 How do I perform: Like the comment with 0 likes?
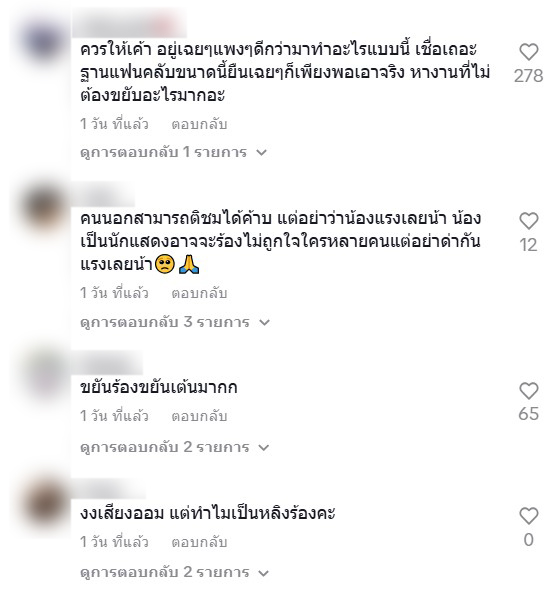coord(529,515)
